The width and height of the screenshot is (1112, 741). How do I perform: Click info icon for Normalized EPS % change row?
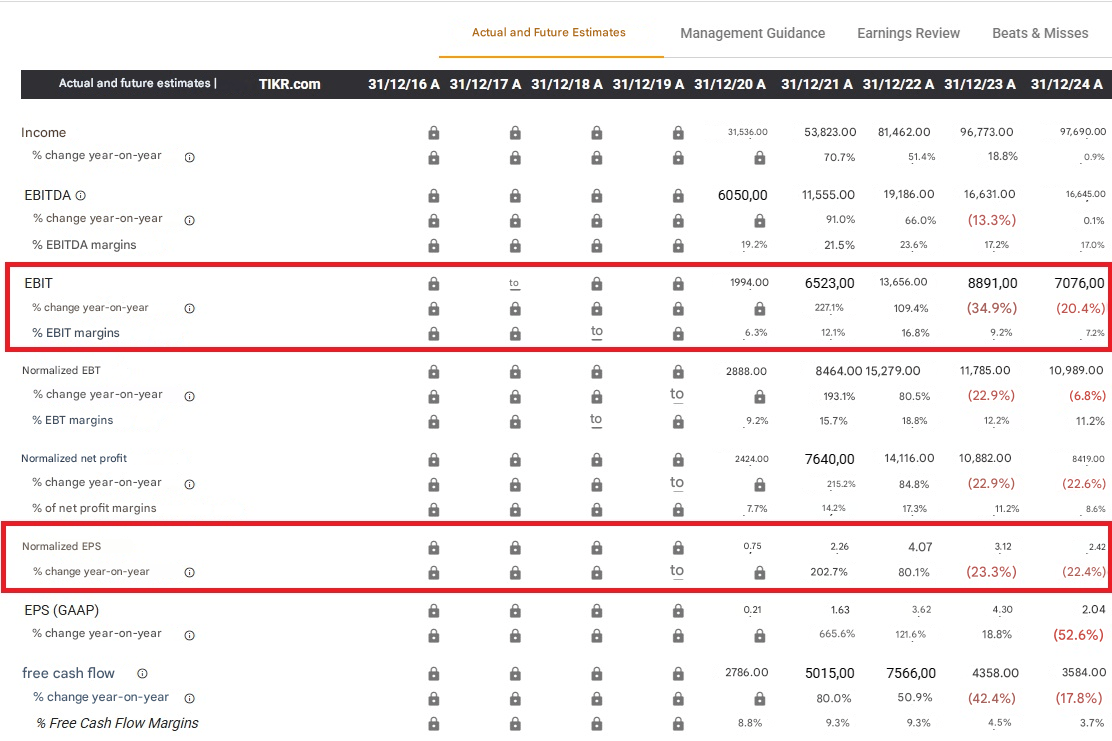[189, 573]
